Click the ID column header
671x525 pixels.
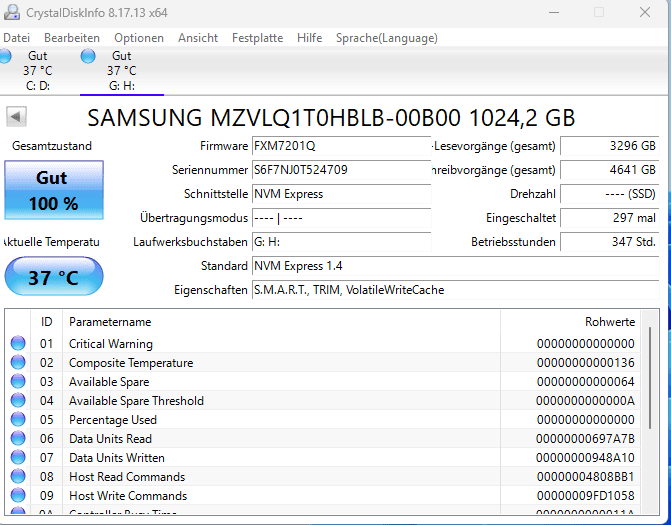coord(47,322)
